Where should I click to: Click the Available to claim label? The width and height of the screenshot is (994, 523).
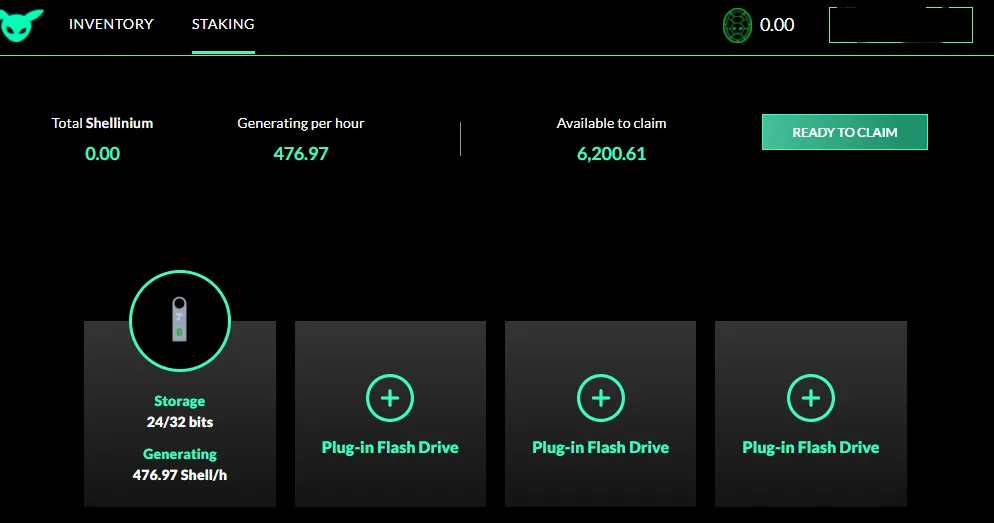[x=611, y=123]
